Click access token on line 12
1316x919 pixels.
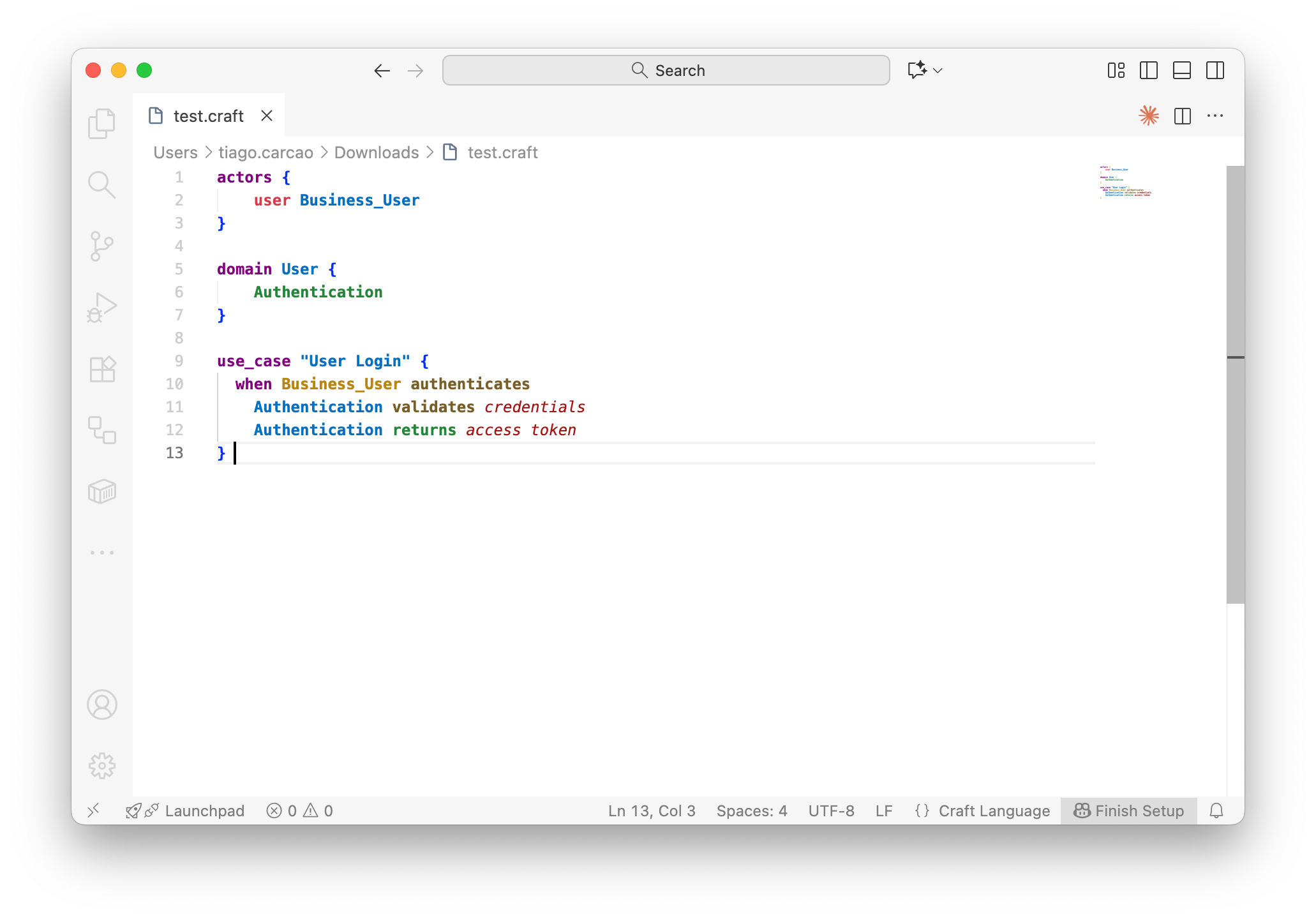521,430
